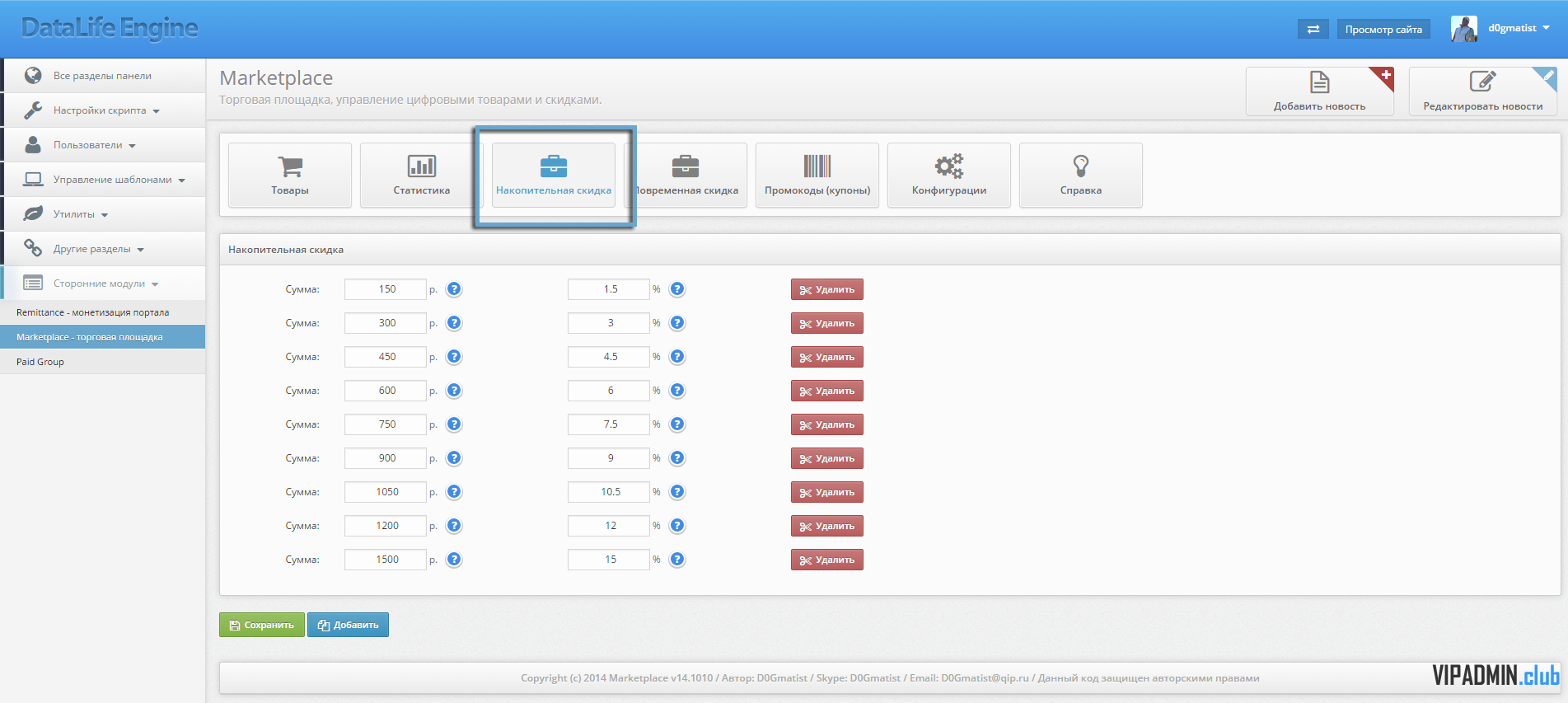1568x703 pixels.
Task: Delete the row with sum 300
Action: click(827, 323)
